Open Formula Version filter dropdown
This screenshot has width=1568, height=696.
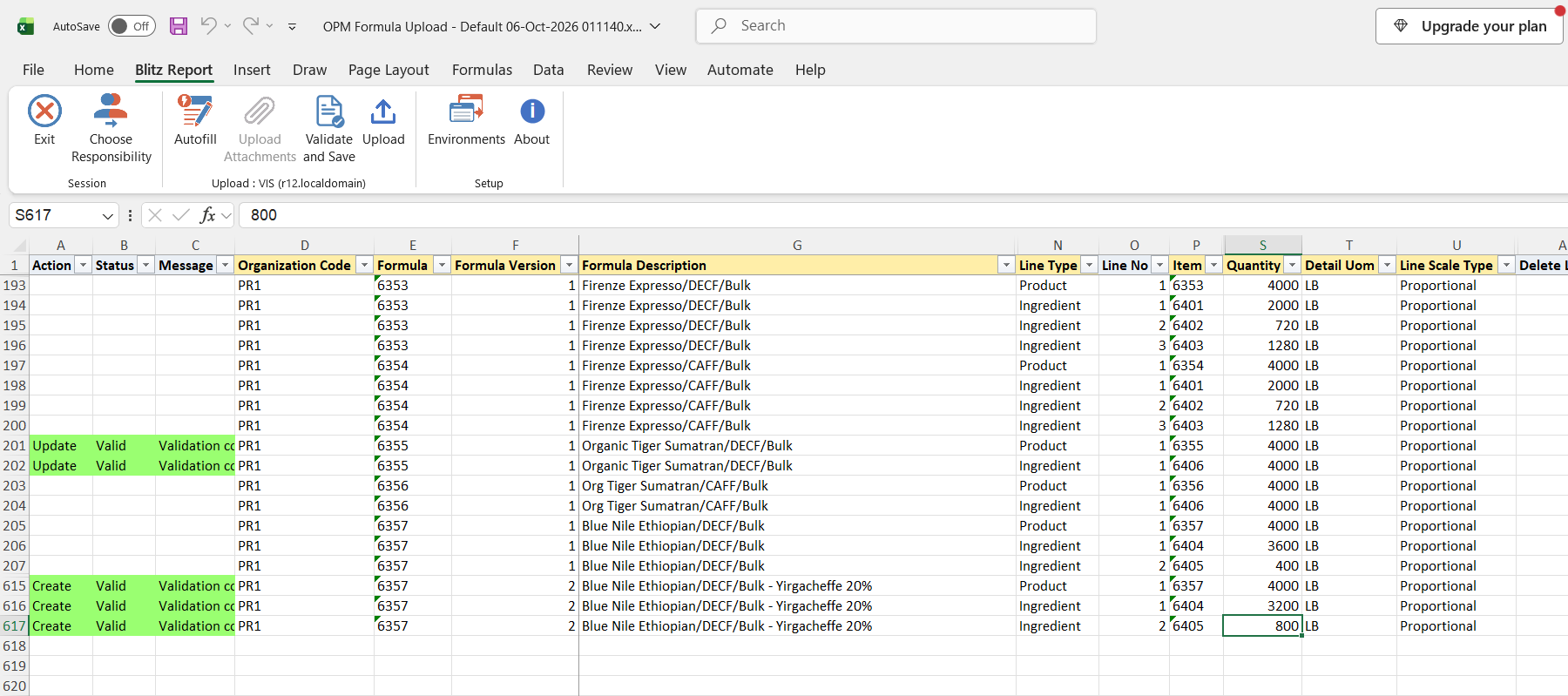[x=569, y=265]
